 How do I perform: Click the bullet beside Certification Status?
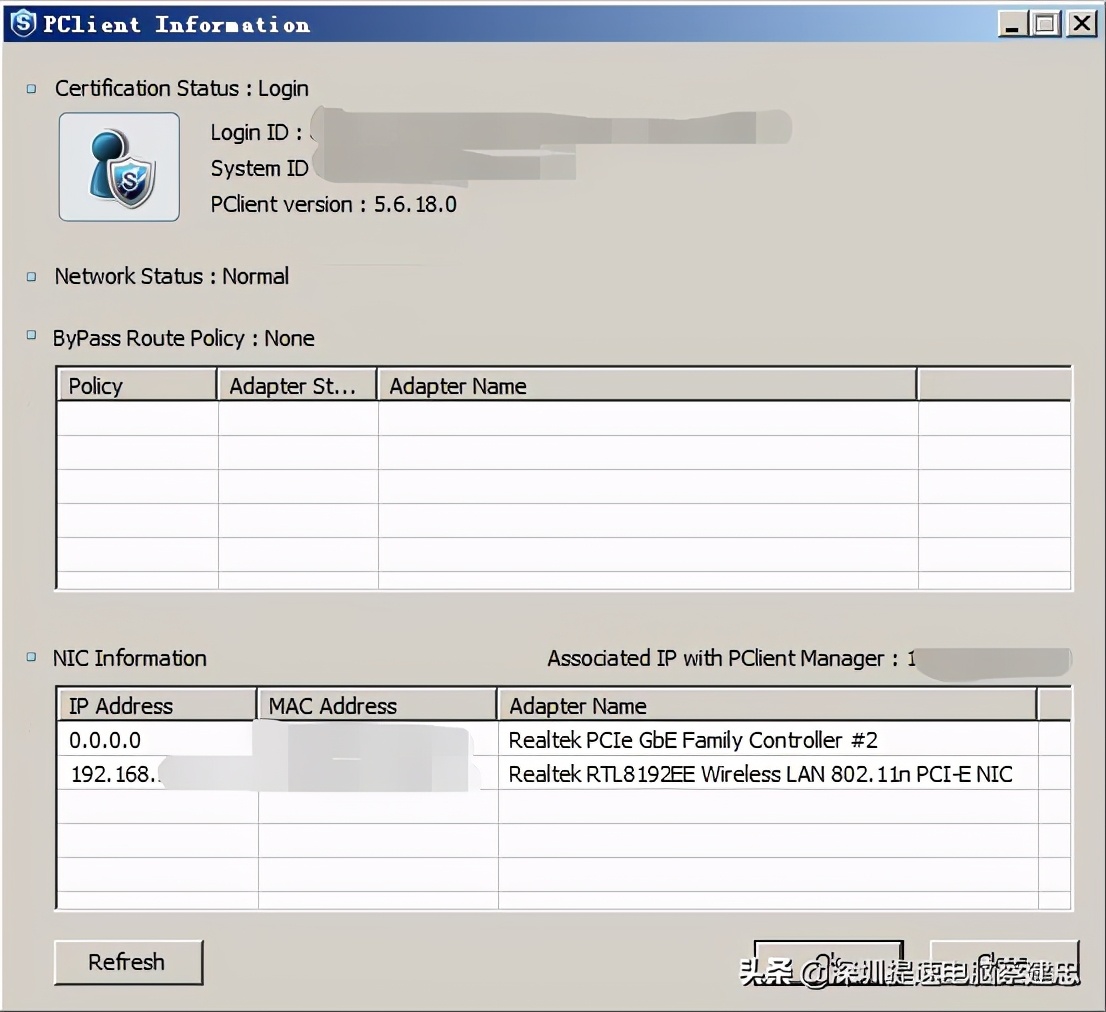[32, 89]
